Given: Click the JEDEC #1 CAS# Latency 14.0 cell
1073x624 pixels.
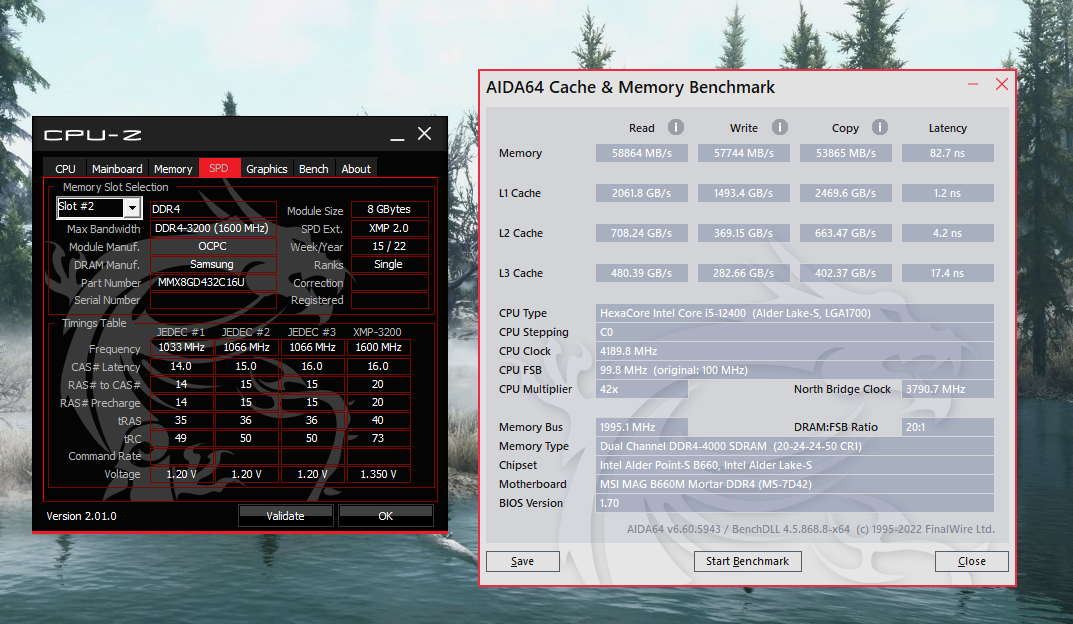Looking at the screenshot, I should [x=181, y=366].
